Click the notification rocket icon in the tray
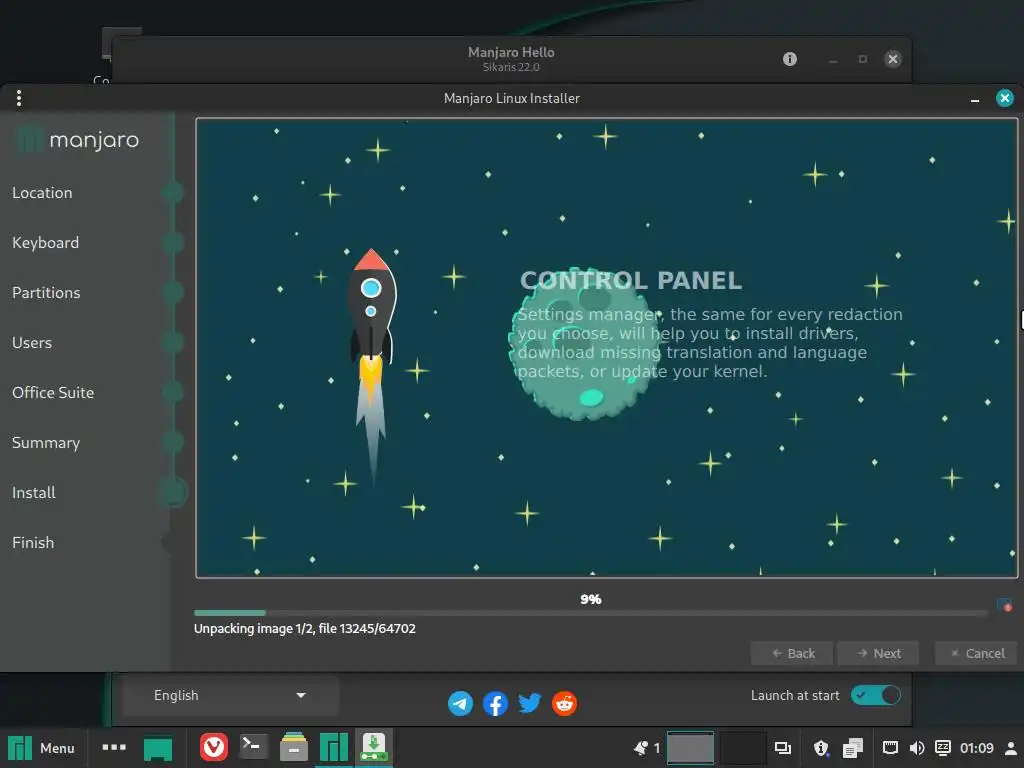Viewport: 1024px width, 768px height. pos(641,748)
